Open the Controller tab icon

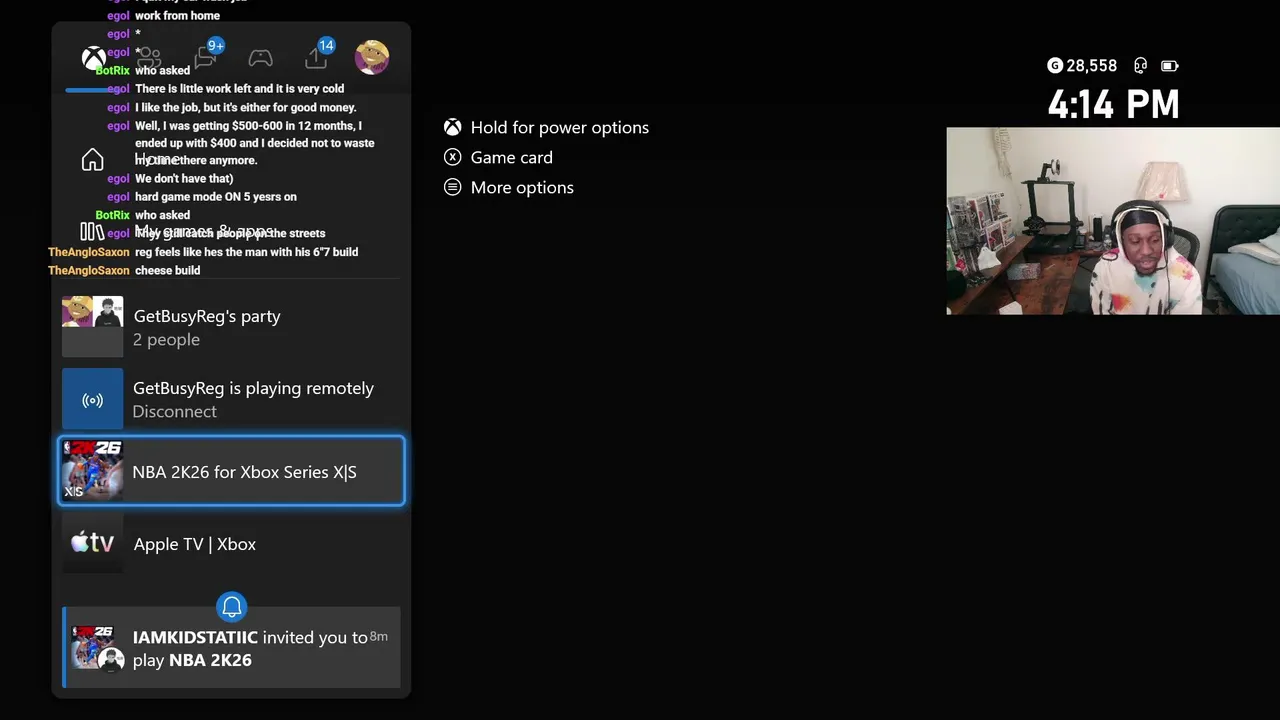(260, 58)
